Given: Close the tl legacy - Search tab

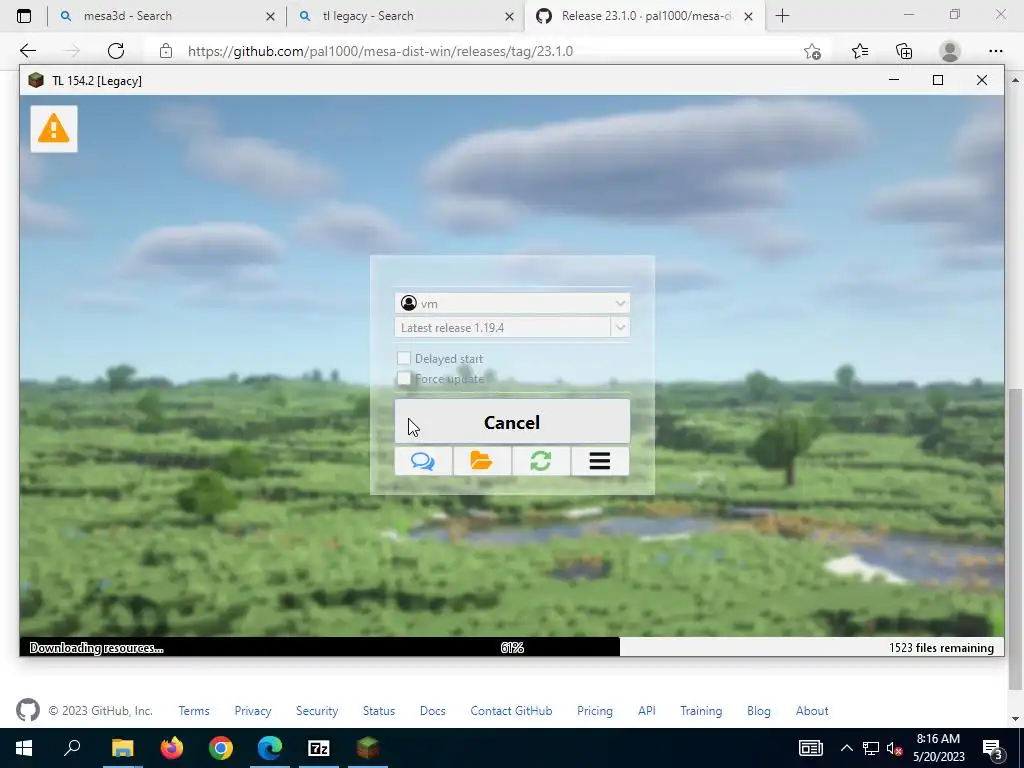Looking at the screenshot, I should pyautogui.click(x=509, y=16).
